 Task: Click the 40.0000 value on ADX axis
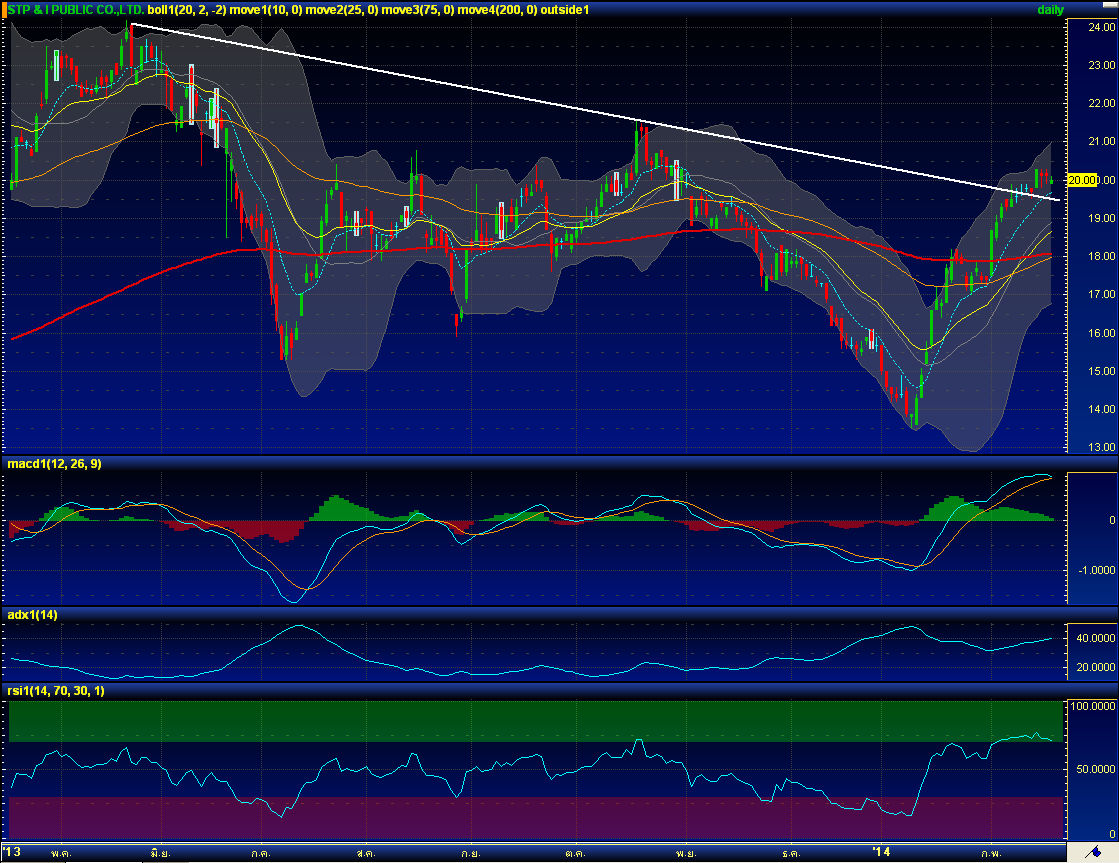[1095, 638]
